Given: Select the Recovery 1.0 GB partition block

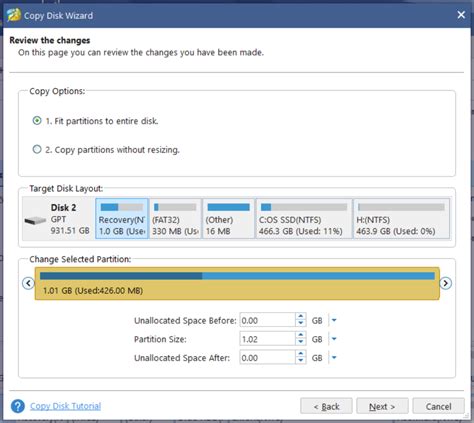Looking at the screenshot, I should [x=122, y=219].
